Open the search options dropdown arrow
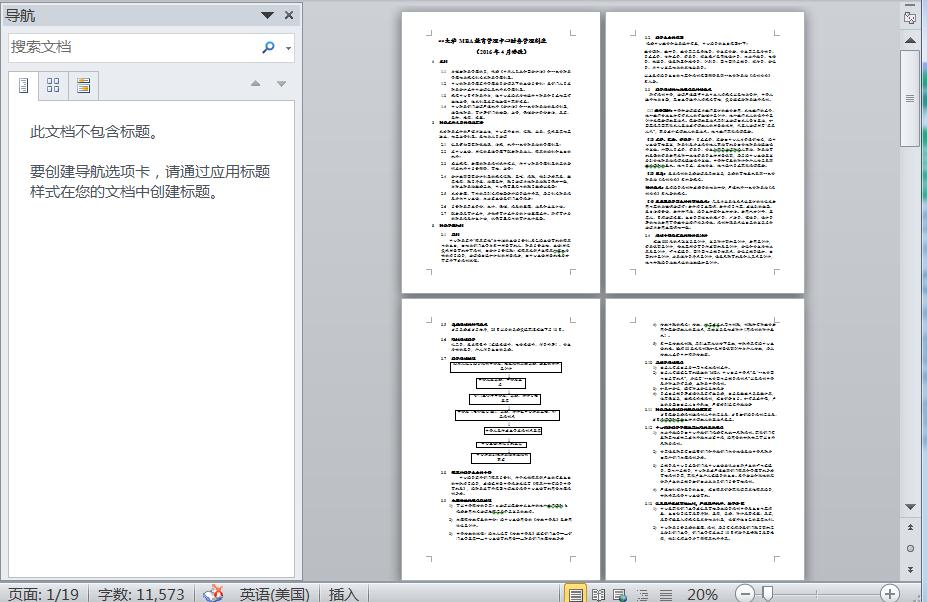The image size is (927, 602). click(289, 48)
